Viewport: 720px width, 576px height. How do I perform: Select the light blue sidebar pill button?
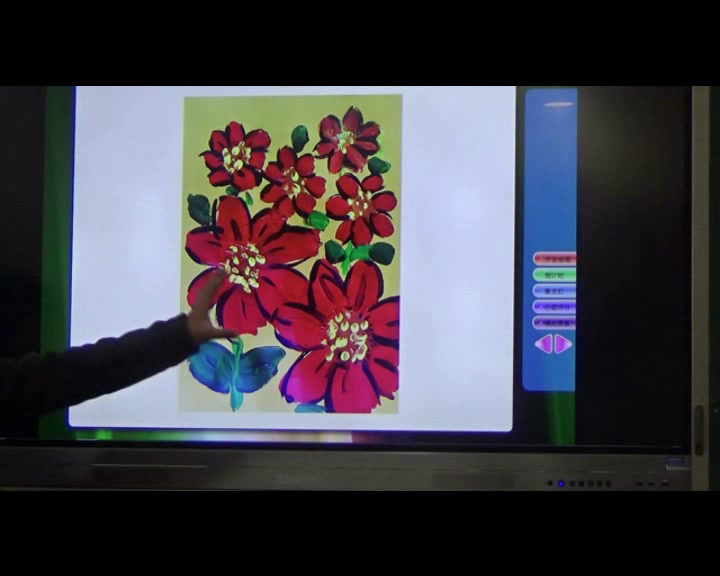point(555,290)
